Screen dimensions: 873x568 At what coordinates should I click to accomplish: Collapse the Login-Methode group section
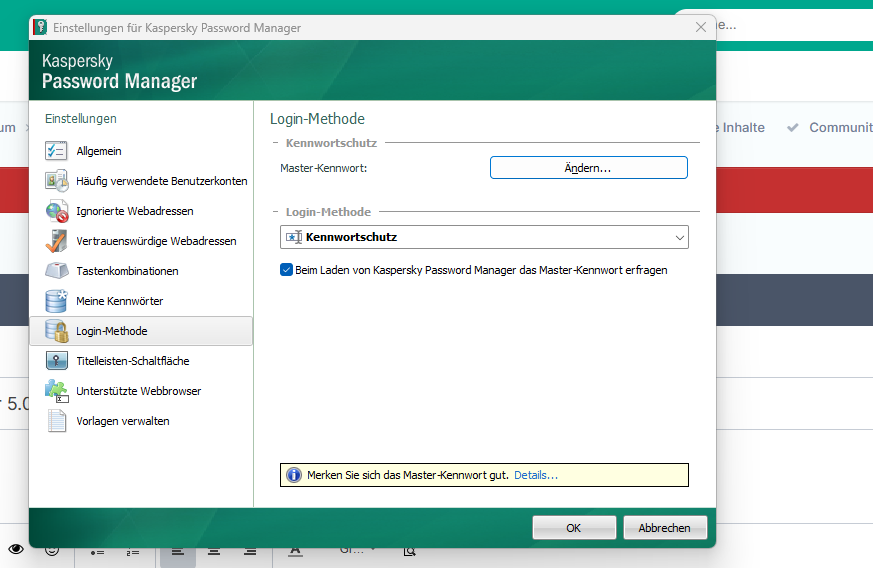pos(275,212)
